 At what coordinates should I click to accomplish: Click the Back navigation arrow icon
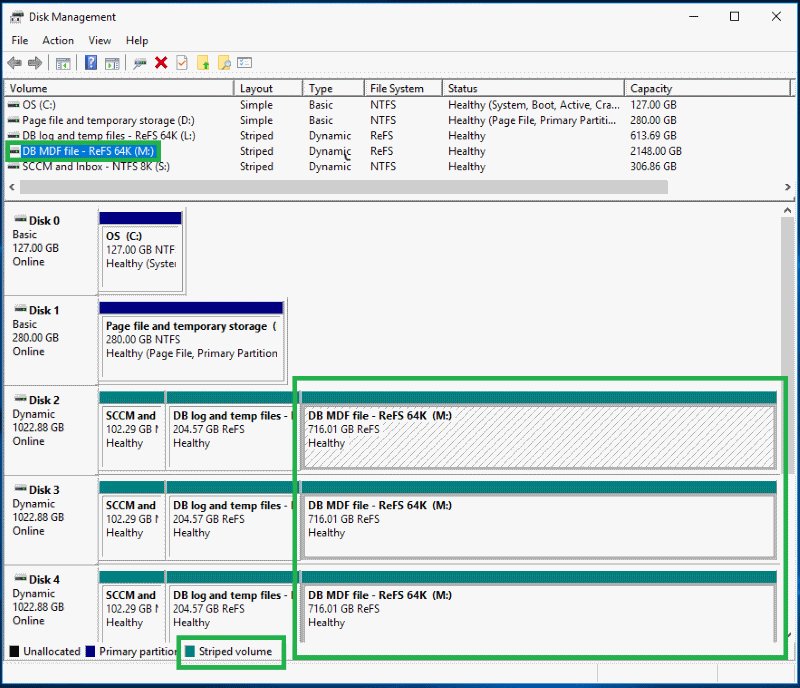point(14,62)
